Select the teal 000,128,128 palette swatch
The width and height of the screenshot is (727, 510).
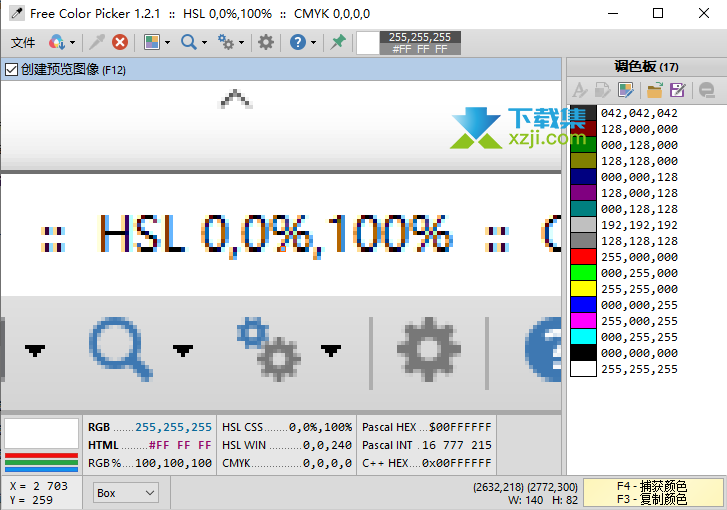pos(583,209)
